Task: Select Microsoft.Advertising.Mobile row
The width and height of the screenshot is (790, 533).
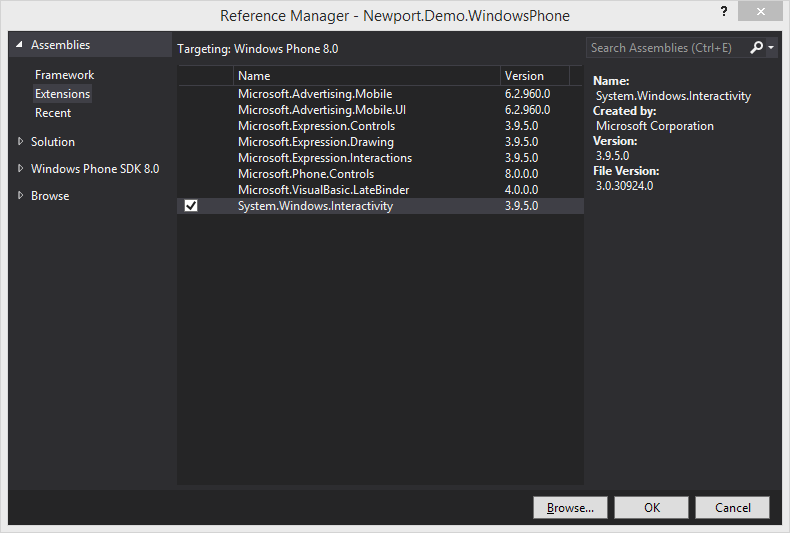Action: (380, 94)
